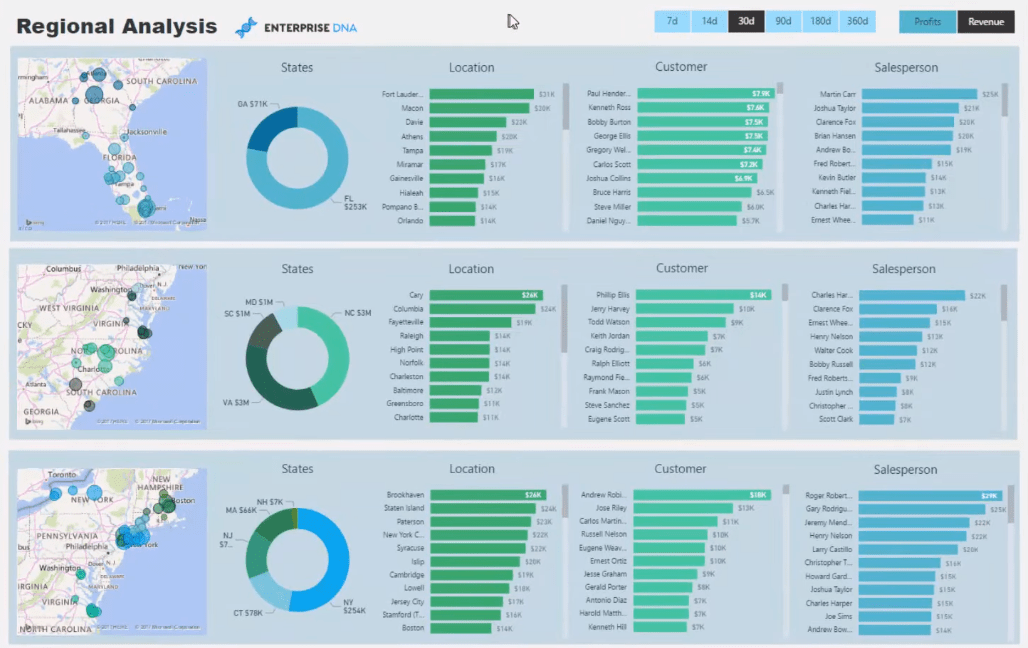Viewport: 1028px width, 648px height.
Task: Click the second Customer chart scrollbar
Action: point(785,293)
